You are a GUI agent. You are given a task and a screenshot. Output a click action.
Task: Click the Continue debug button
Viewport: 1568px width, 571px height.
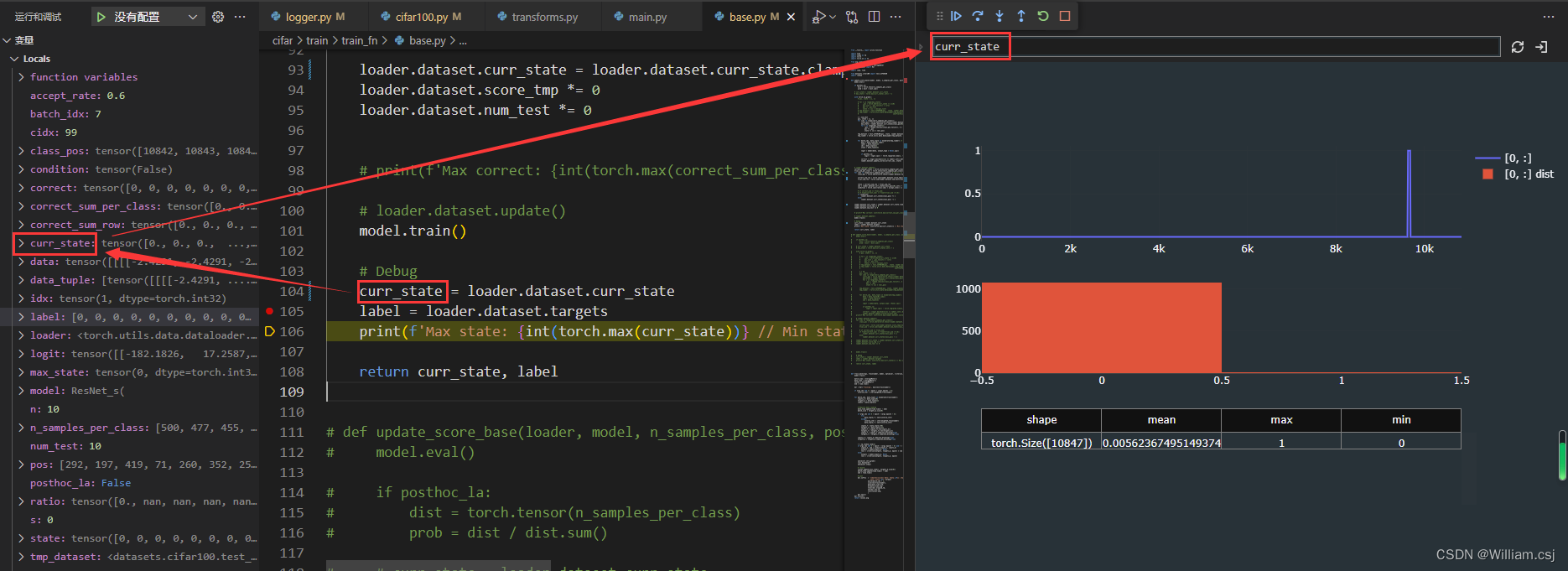coord(956,16)
